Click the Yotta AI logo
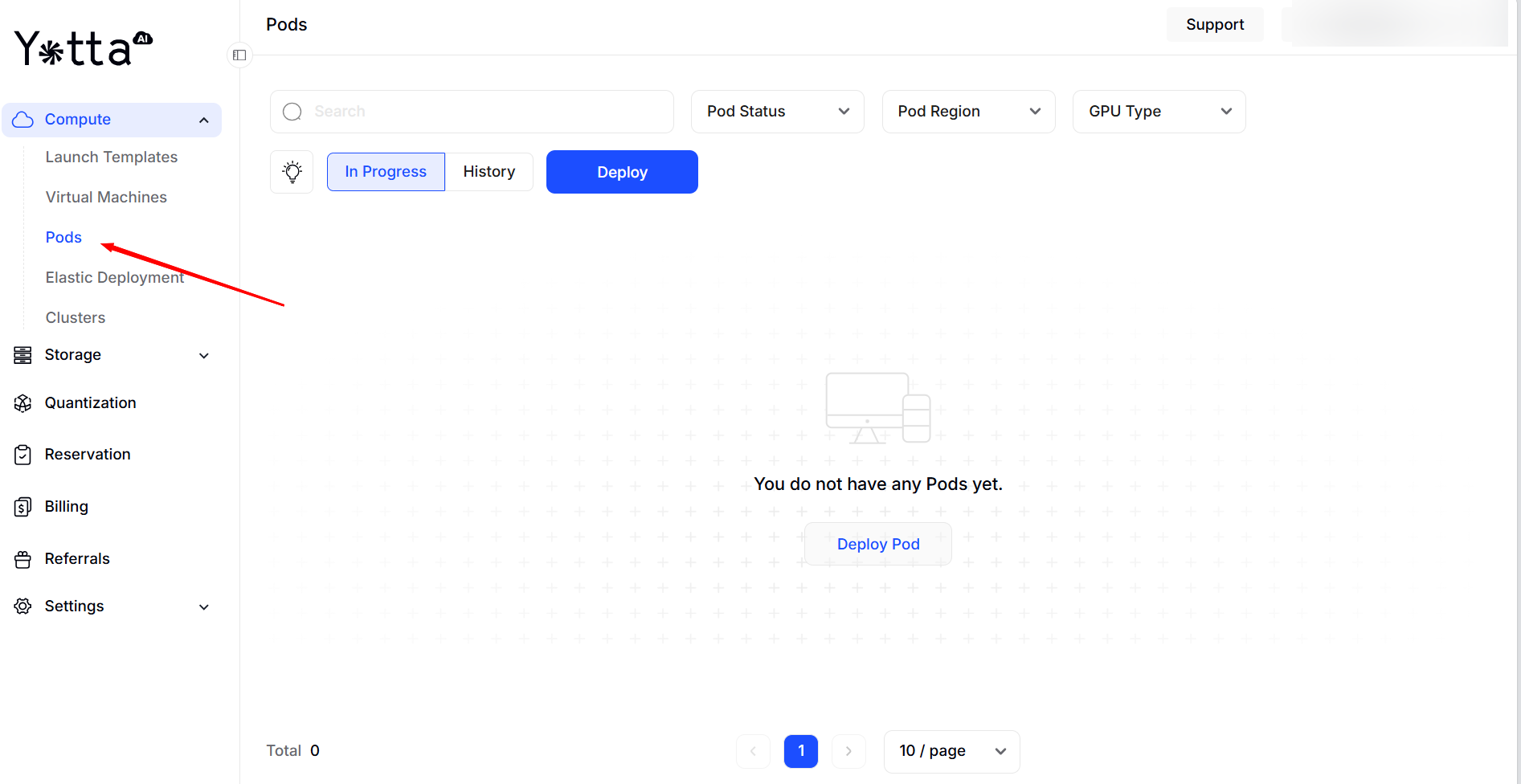1521x784 pixels. pyautogui.click(x=83, y=48)
